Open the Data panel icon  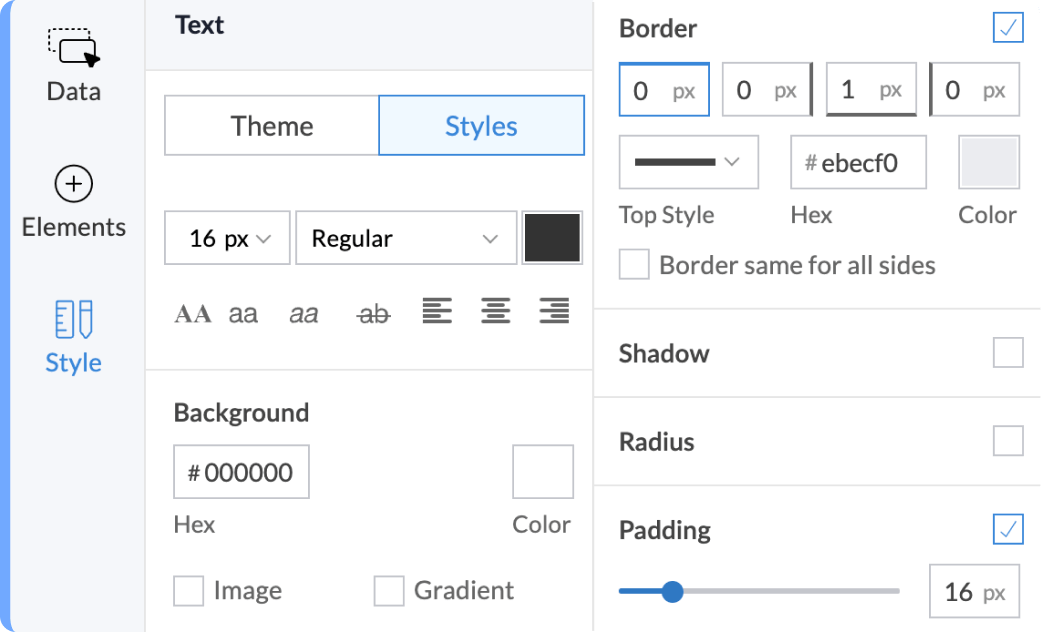pyautogui.click(x=74, y=48)
